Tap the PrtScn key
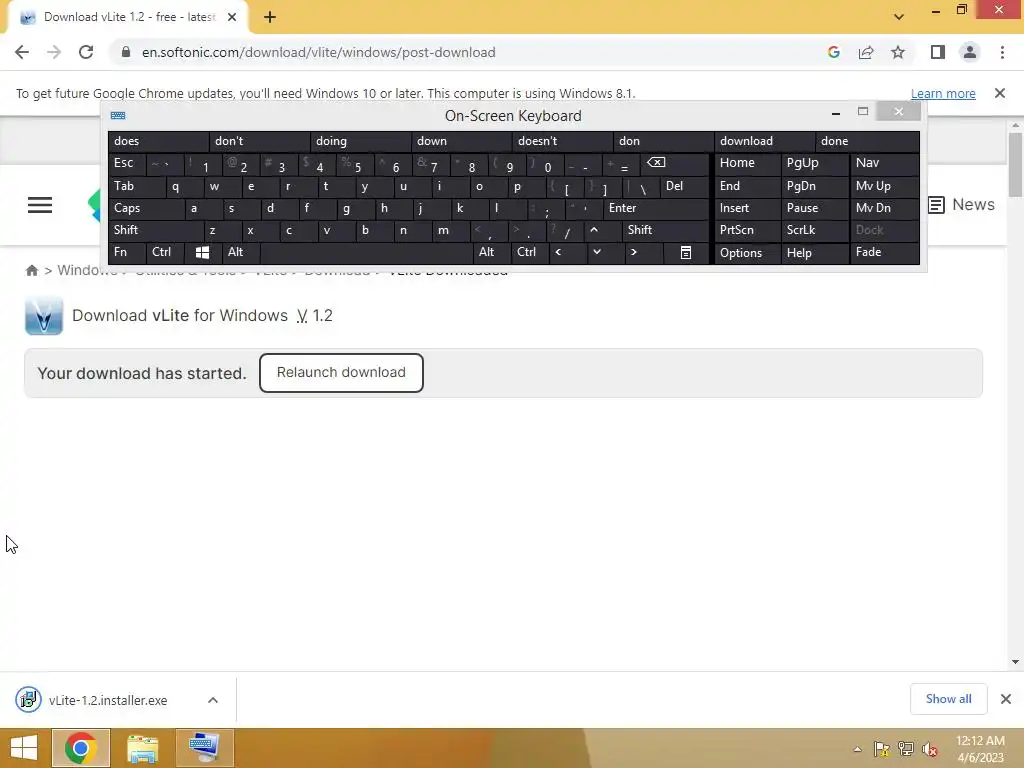 click(748, 230)
